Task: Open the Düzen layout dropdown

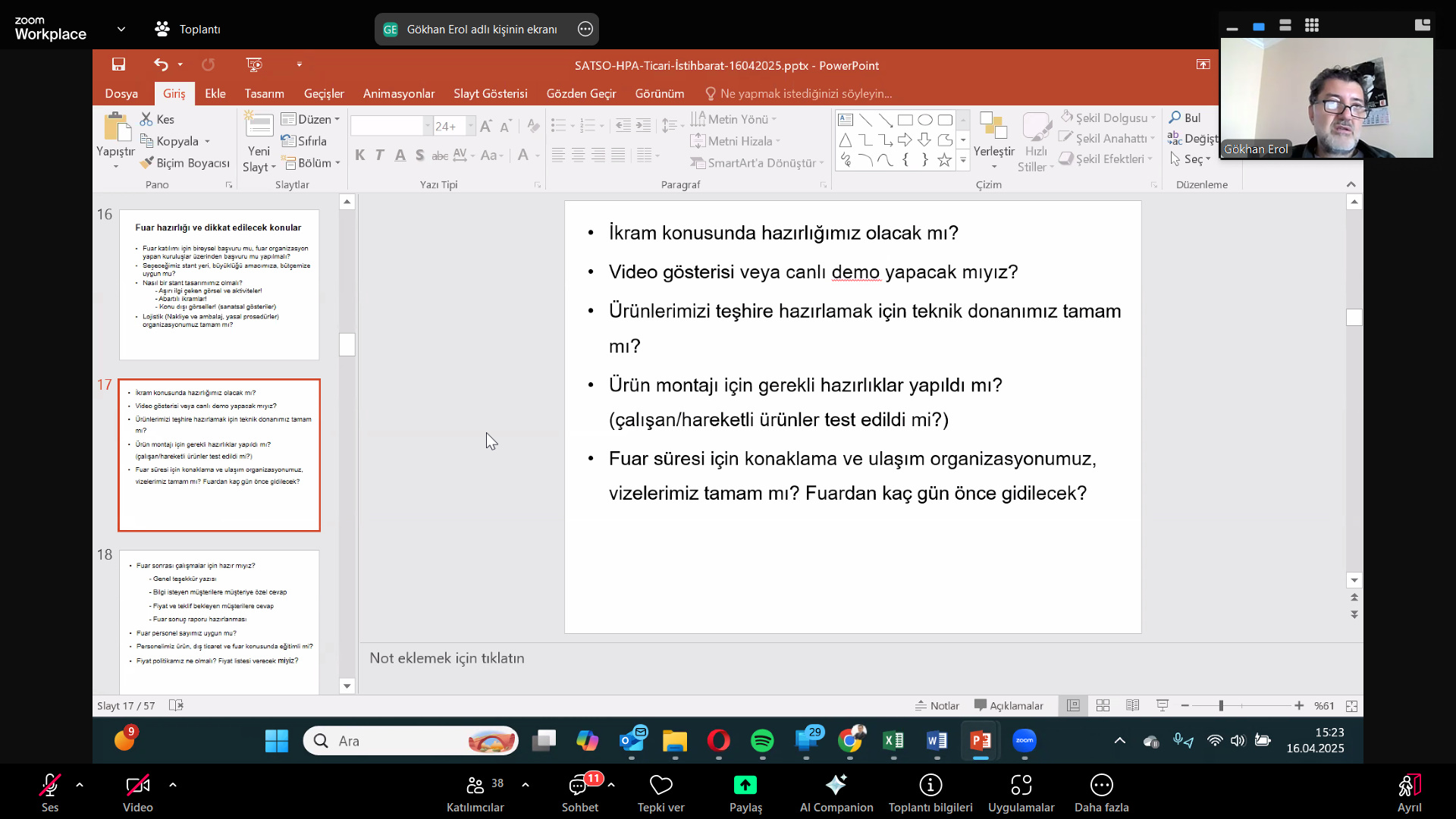Action: (311, 119)
